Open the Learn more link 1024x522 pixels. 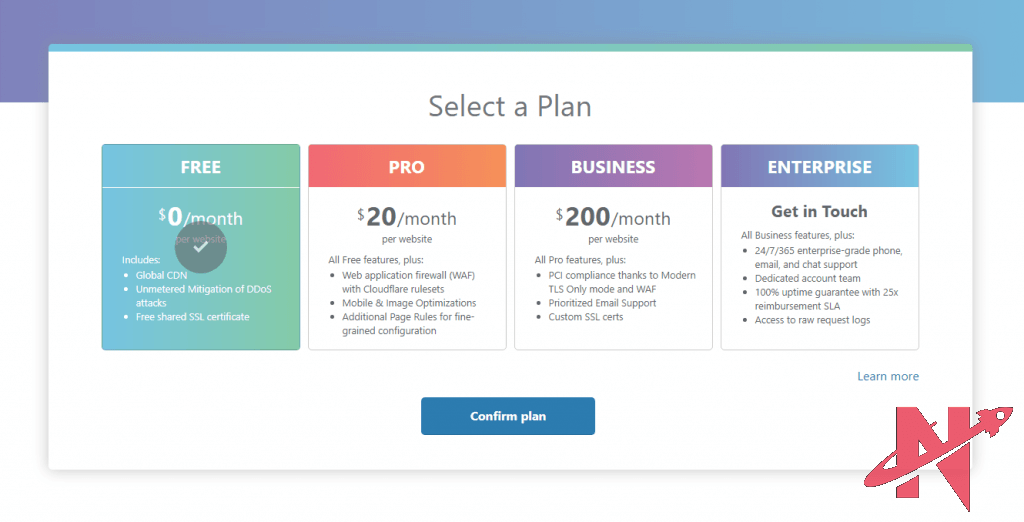point(887,376)
